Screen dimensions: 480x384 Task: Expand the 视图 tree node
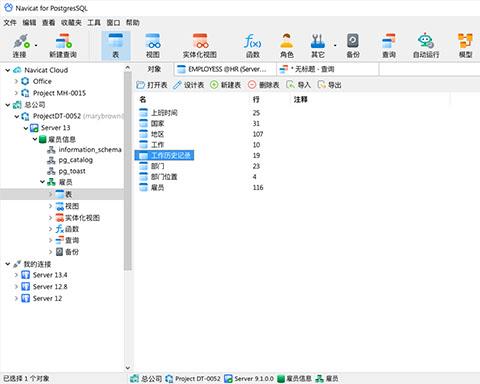[51, 206]
